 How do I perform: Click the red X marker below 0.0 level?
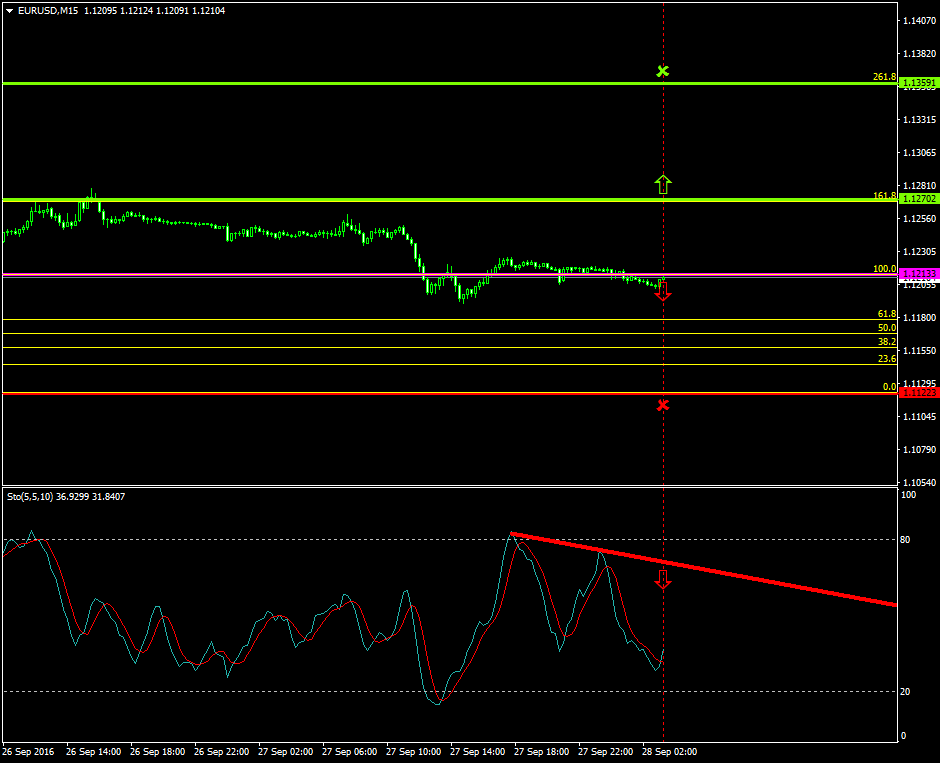coord(662,405)
